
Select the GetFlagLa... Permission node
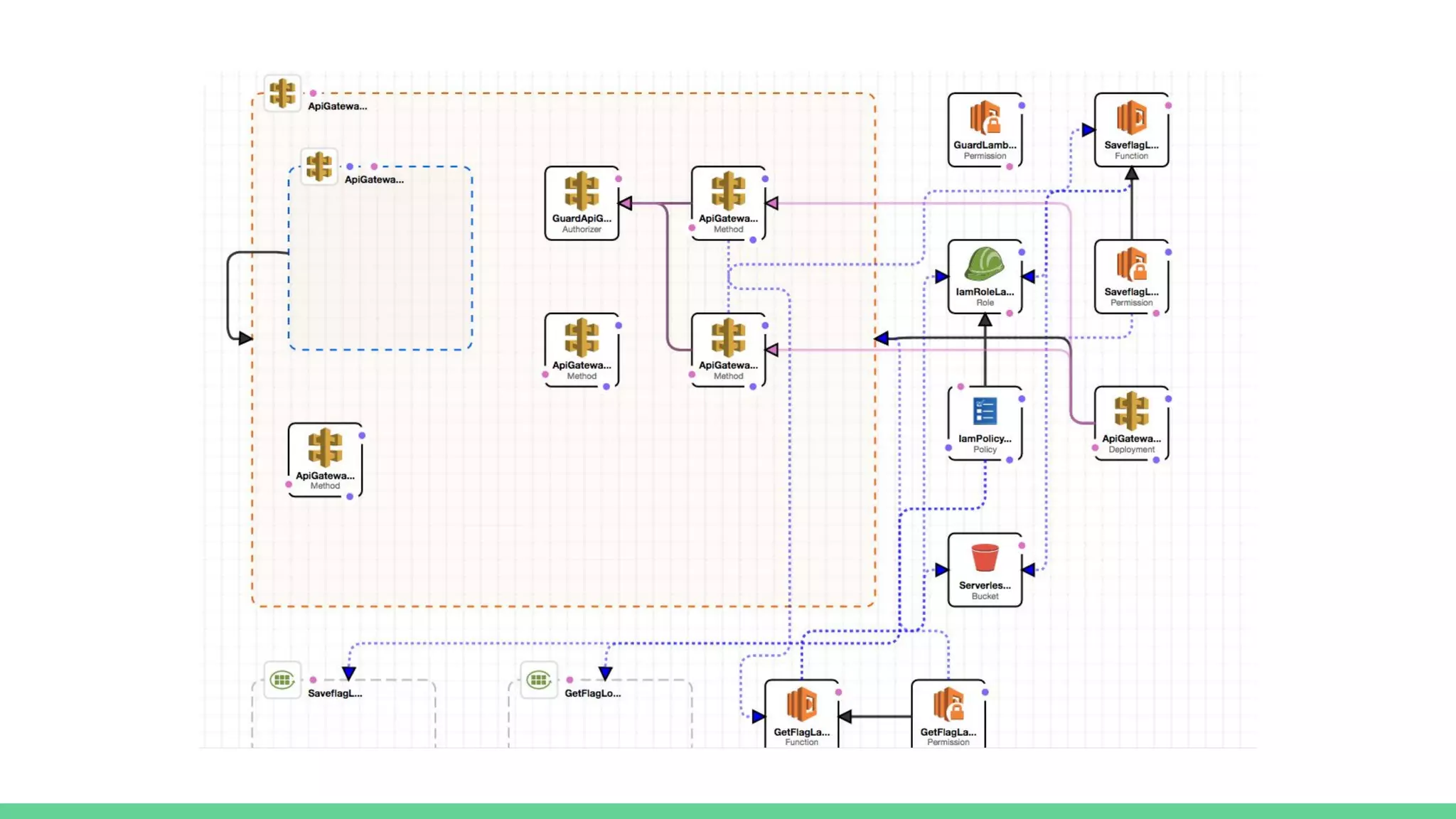tap(948, 714)
